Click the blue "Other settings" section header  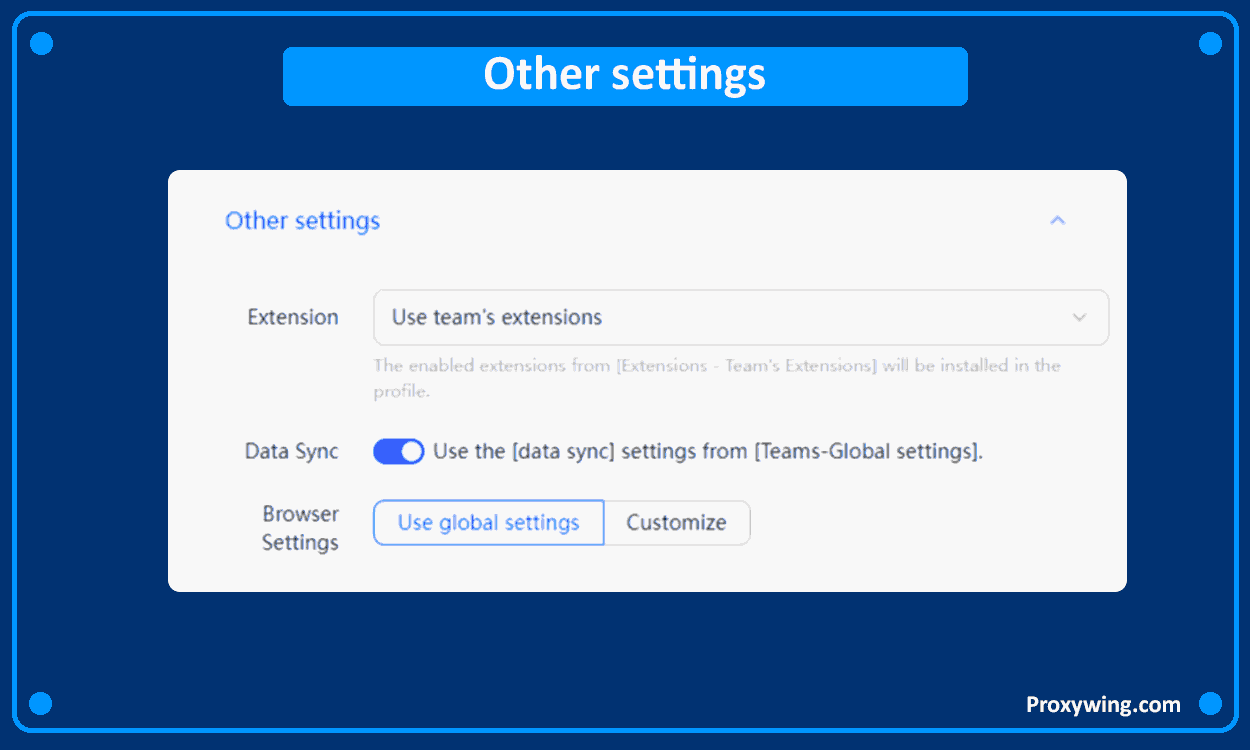click(x=302, y=221)
